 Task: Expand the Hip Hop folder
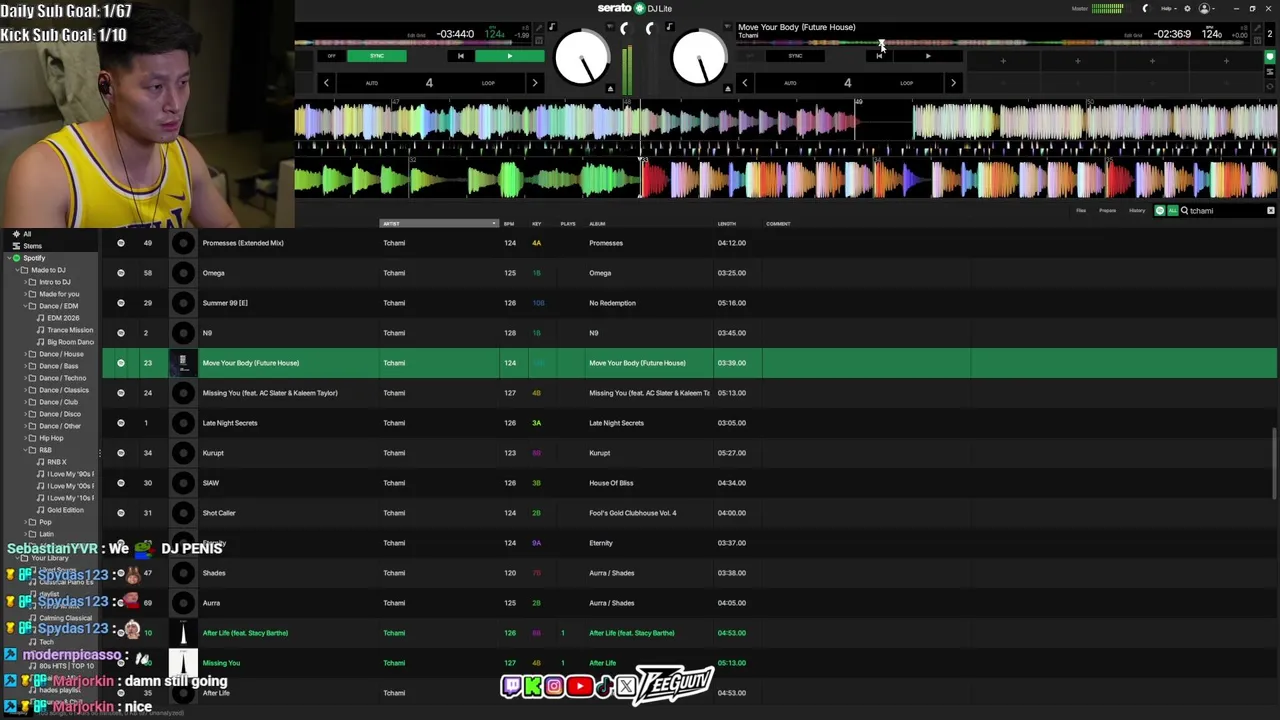tap(23, 438)
